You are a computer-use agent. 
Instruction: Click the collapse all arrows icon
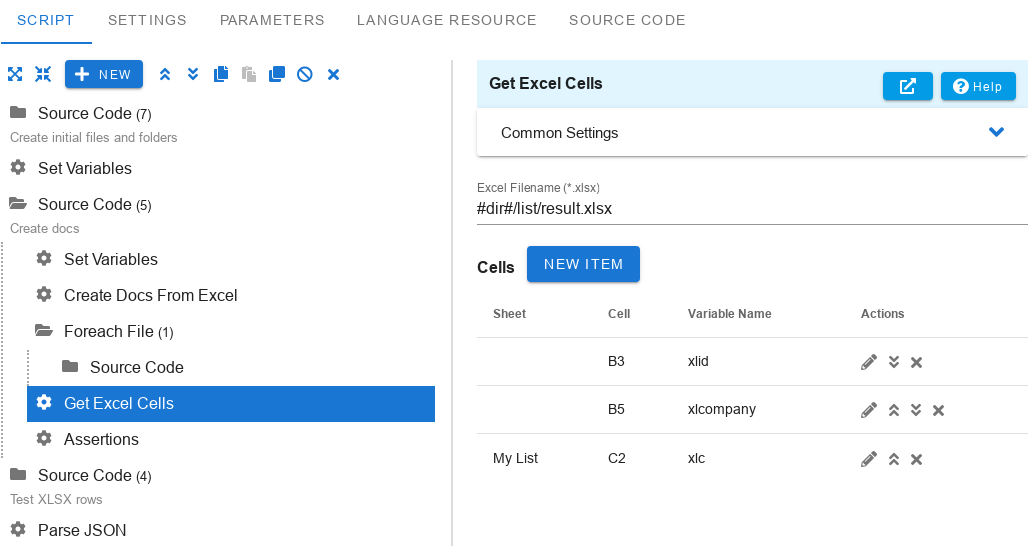click(x=43, y=74)
